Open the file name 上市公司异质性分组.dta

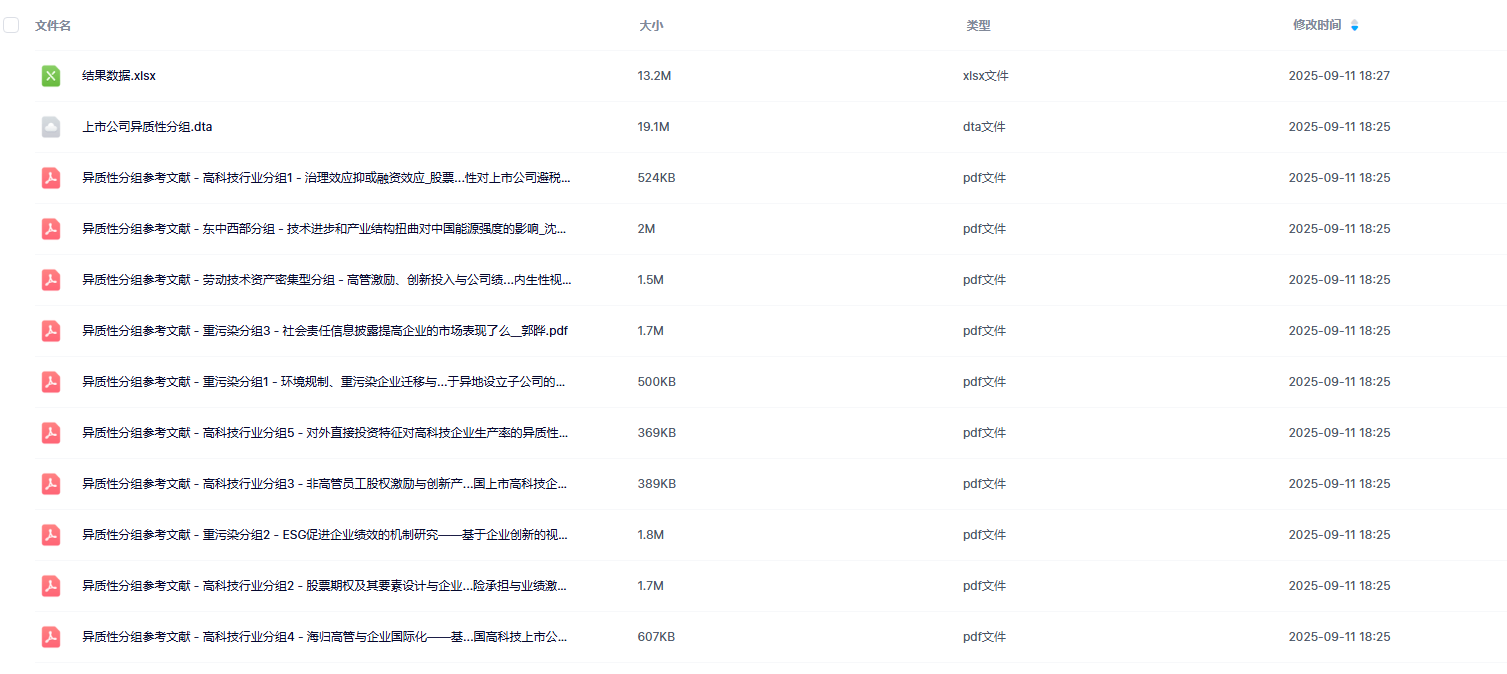147,127
